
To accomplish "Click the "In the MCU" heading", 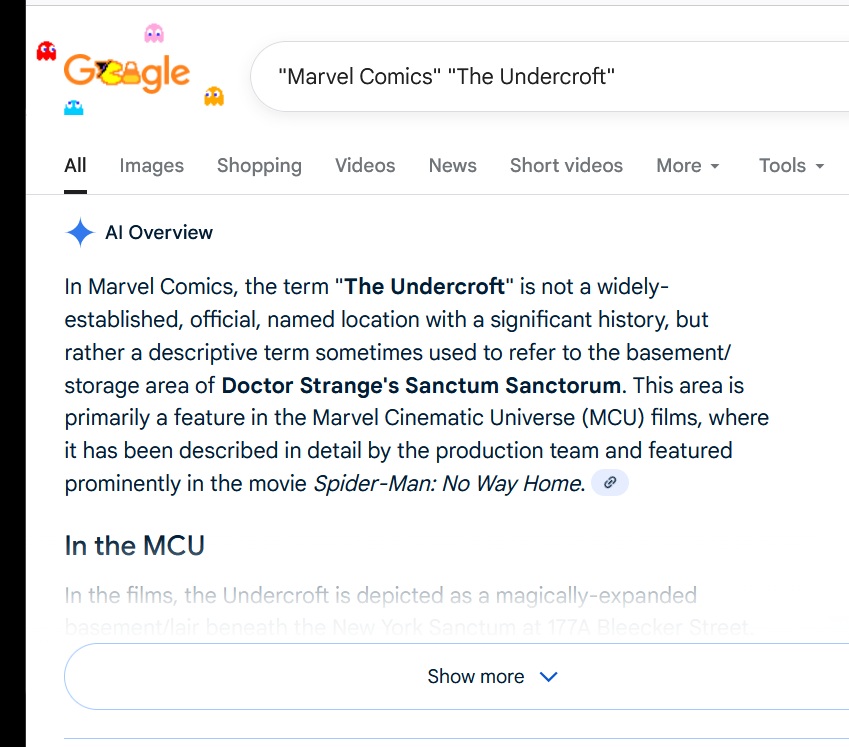I will pos(135,546).
